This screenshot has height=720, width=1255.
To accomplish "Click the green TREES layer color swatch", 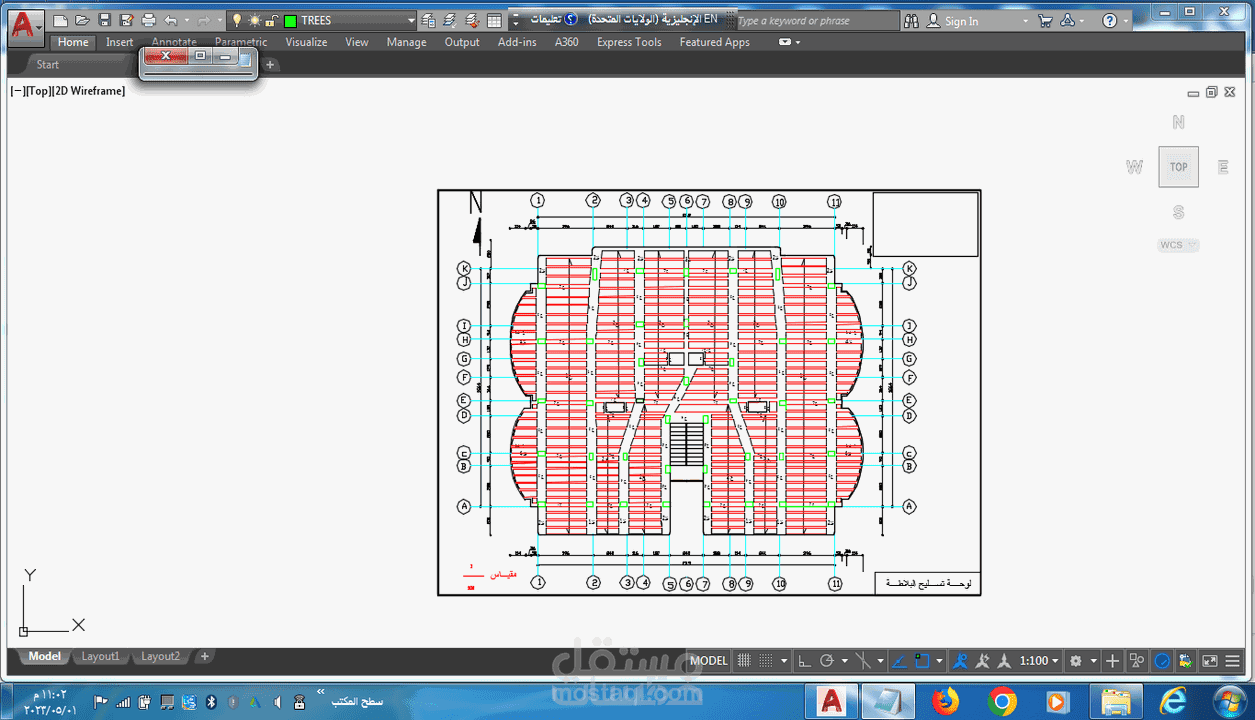I will [x=290, y=21].
